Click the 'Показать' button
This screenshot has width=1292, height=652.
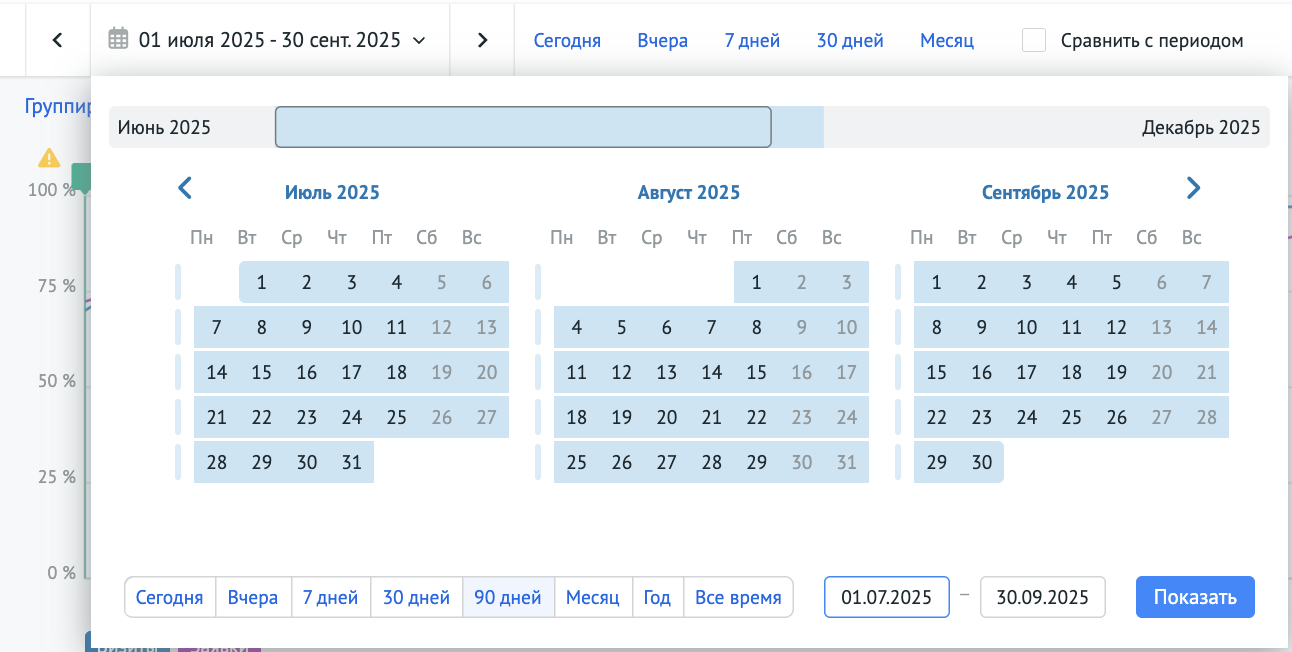[1195, 597]
